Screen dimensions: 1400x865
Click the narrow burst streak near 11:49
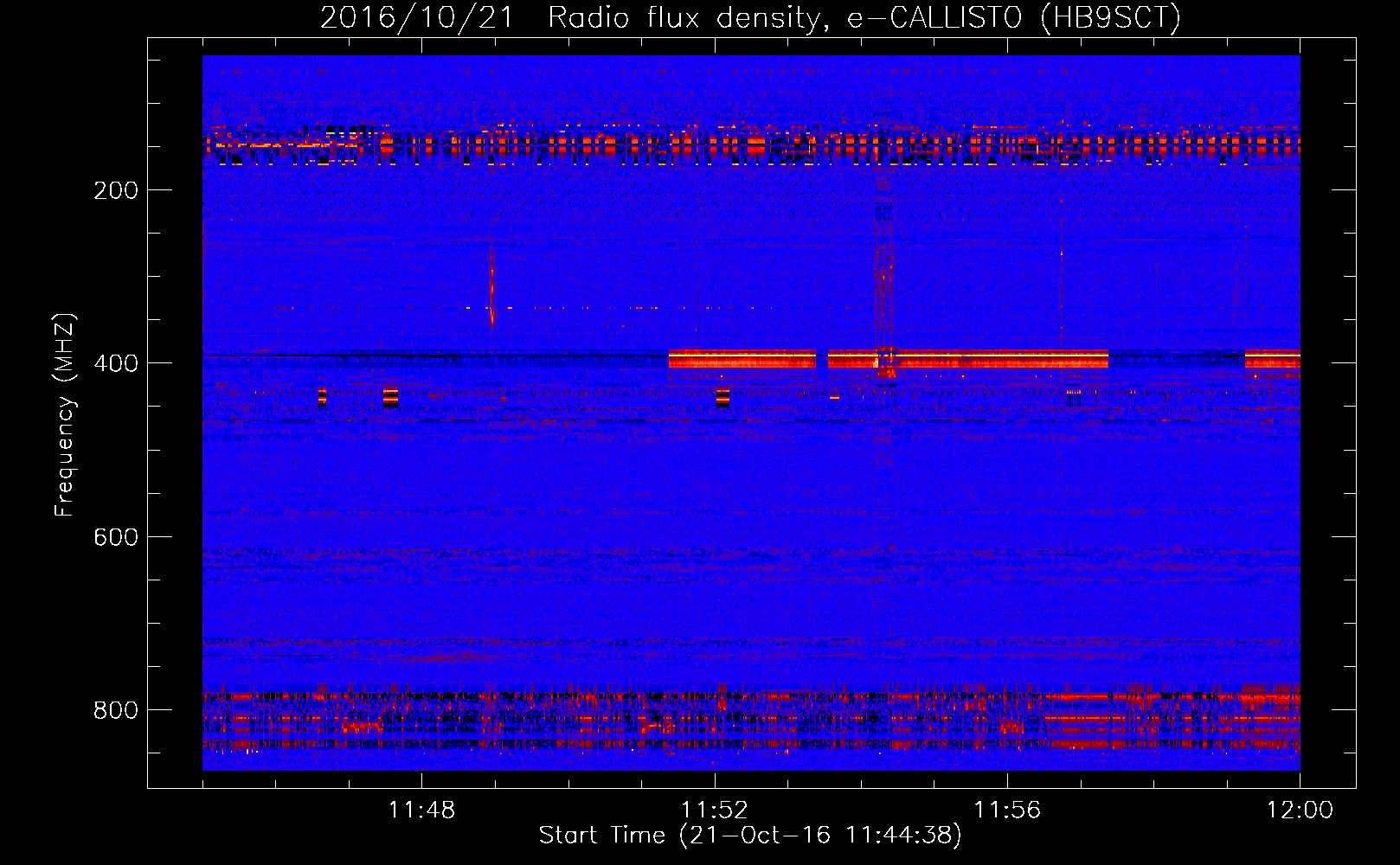click(491, 286)
